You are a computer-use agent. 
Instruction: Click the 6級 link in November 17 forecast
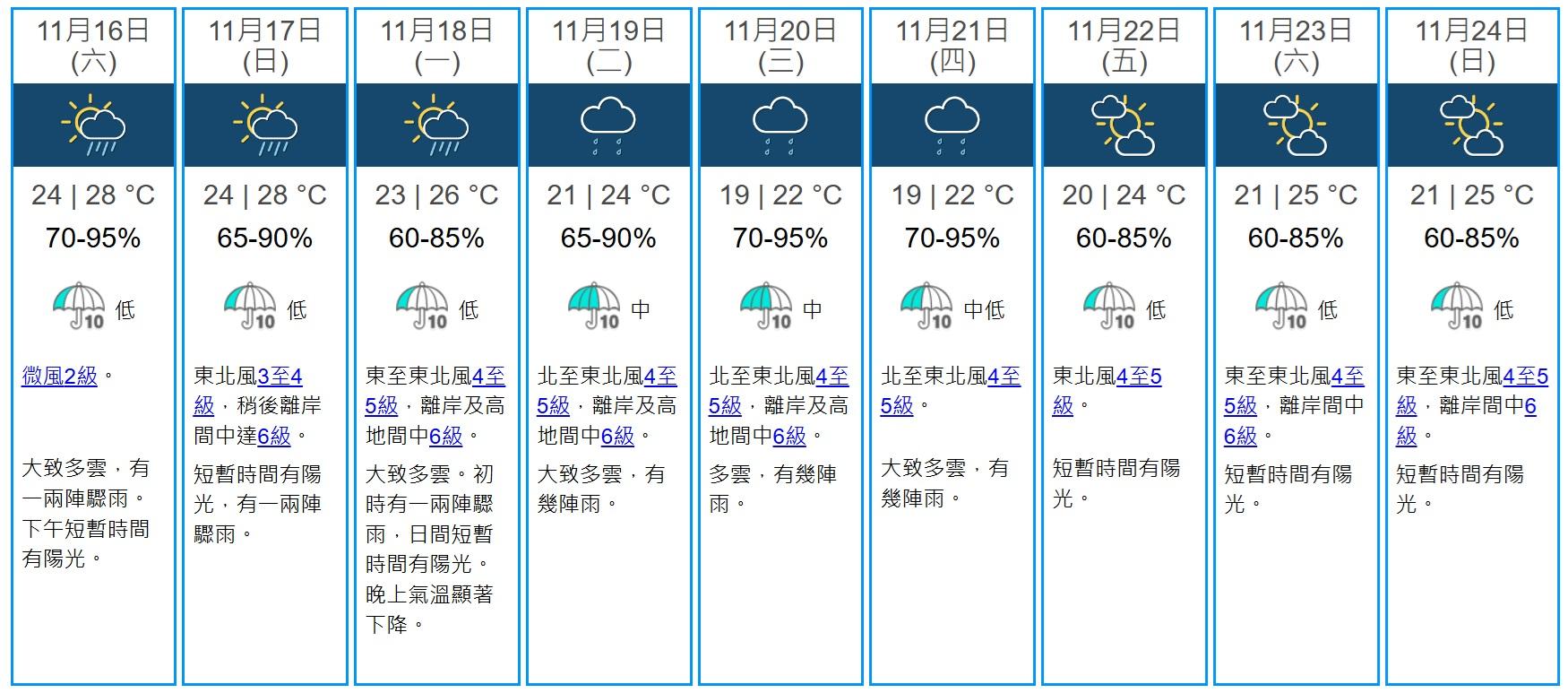(274, 437)
